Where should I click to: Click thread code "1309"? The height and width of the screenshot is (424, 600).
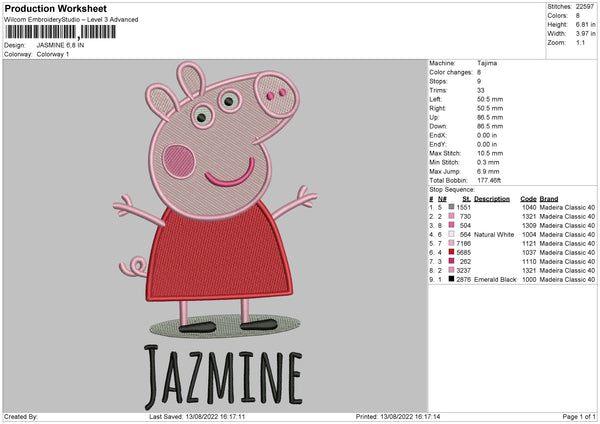tap(529, 225)
